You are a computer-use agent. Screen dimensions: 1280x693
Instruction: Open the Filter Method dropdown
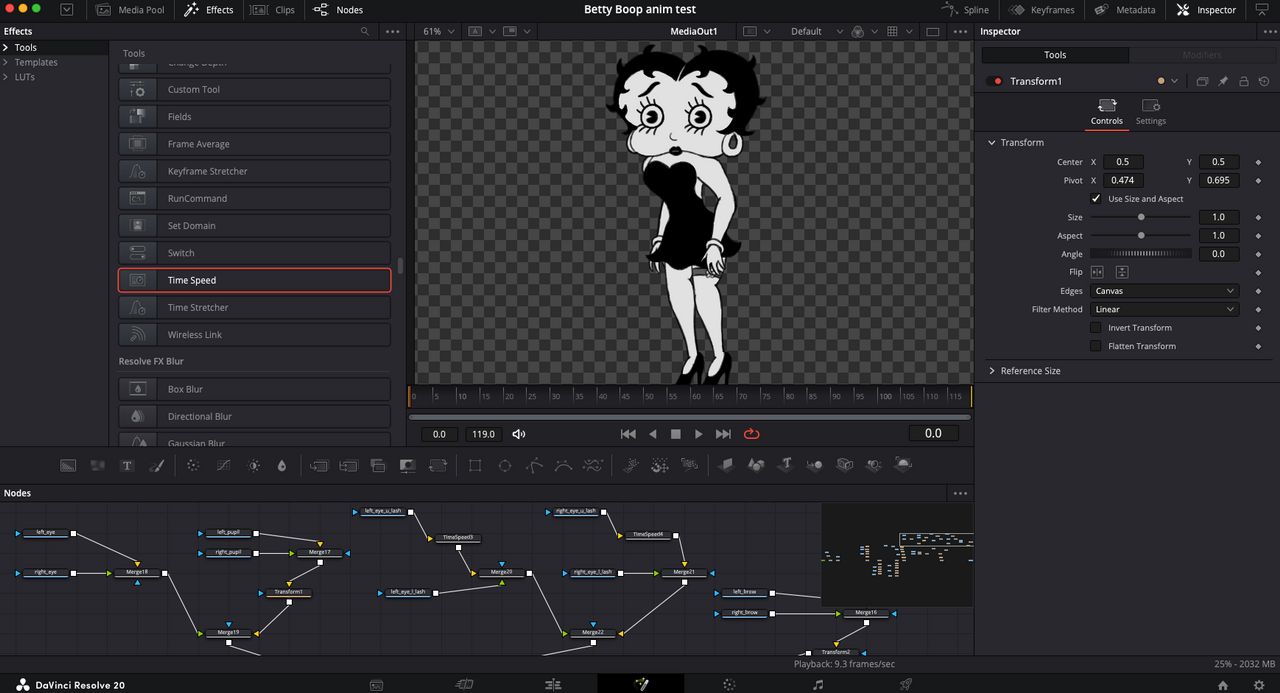tap(1165, 309)
